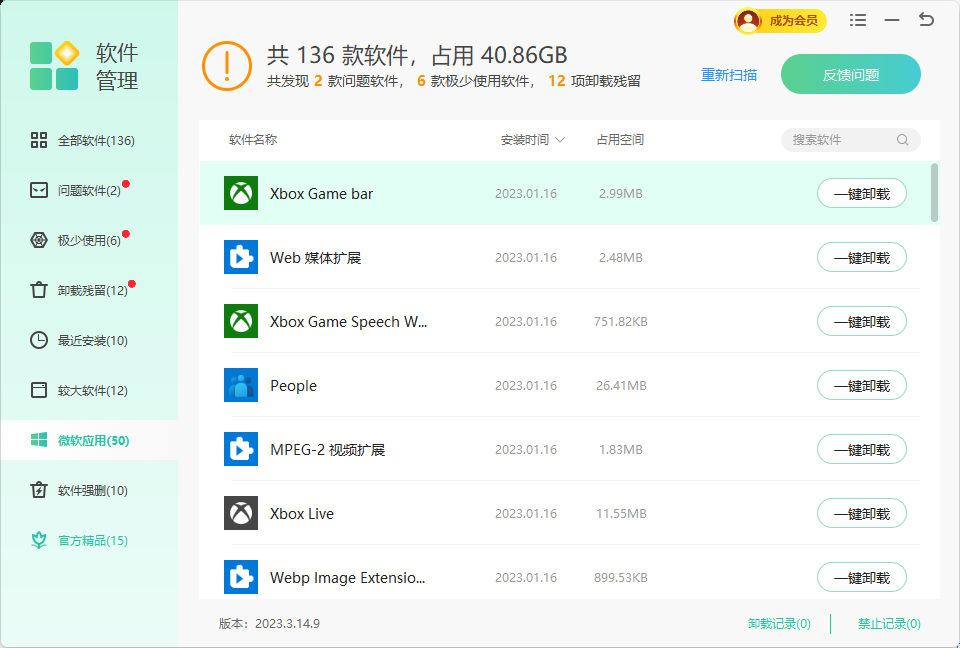Click the software list vertical scrollbar
Image resolution: width=960 pixels, height=648 pixels.
[934, 192]
